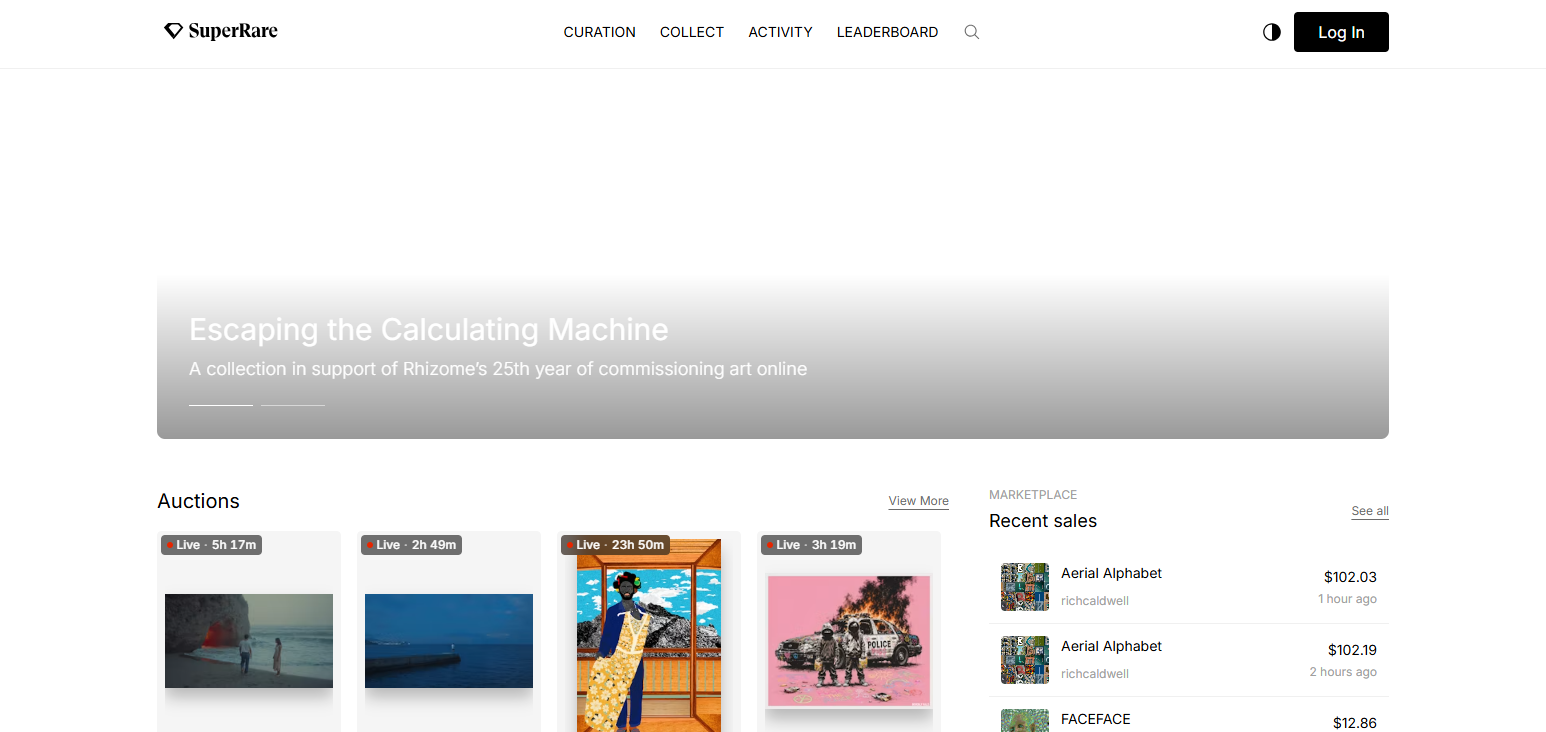Open the dark blue sea auction artwork

click(x=449, y=641)
